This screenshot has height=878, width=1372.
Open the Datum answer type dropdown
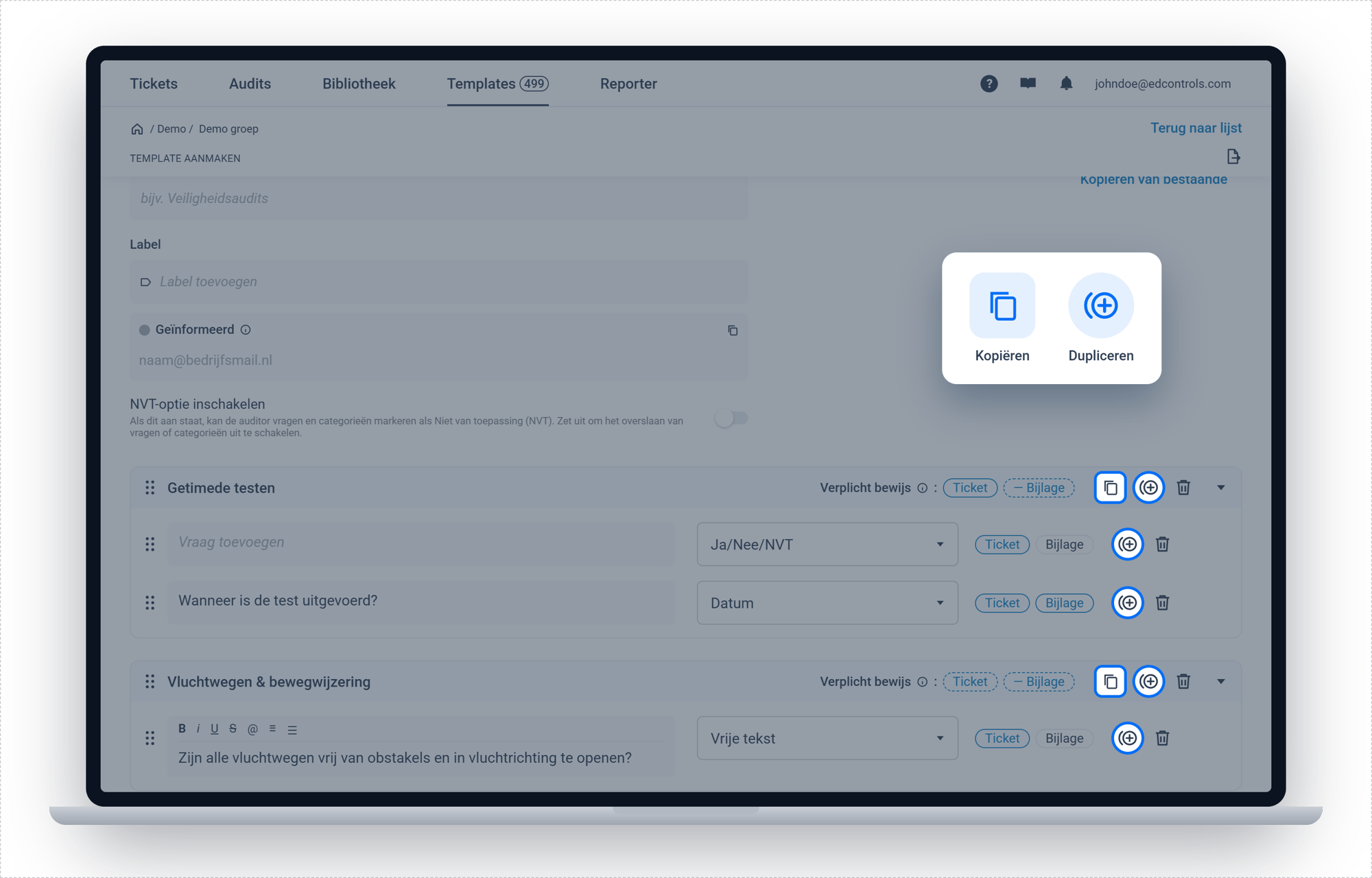click(x=827, y=603)
